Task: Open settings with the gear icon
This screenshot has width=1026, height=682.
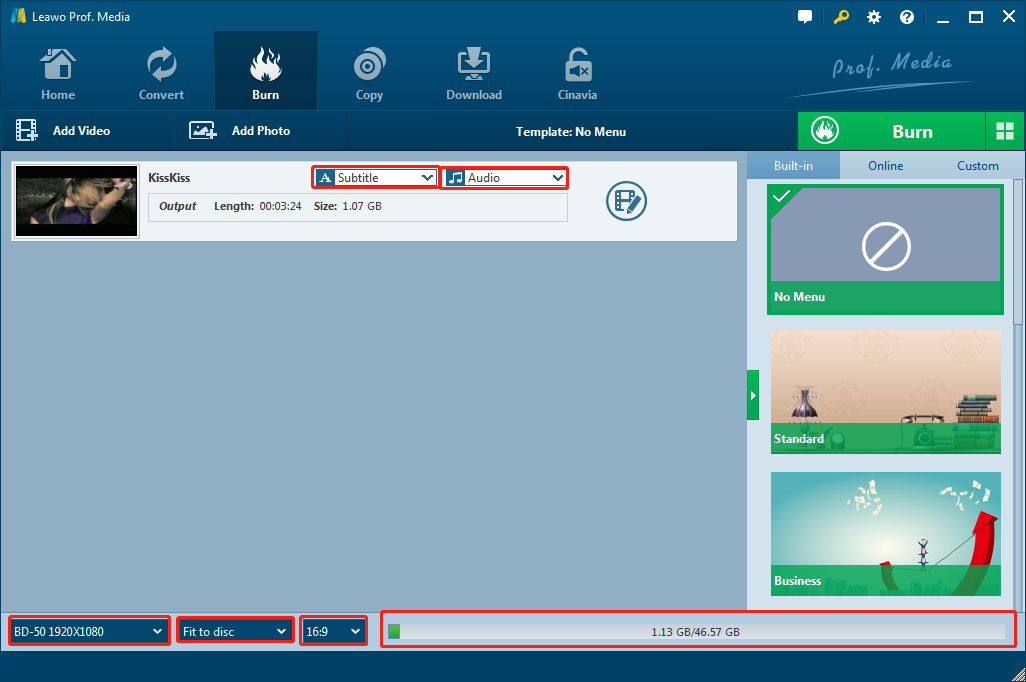Action: 874,17
